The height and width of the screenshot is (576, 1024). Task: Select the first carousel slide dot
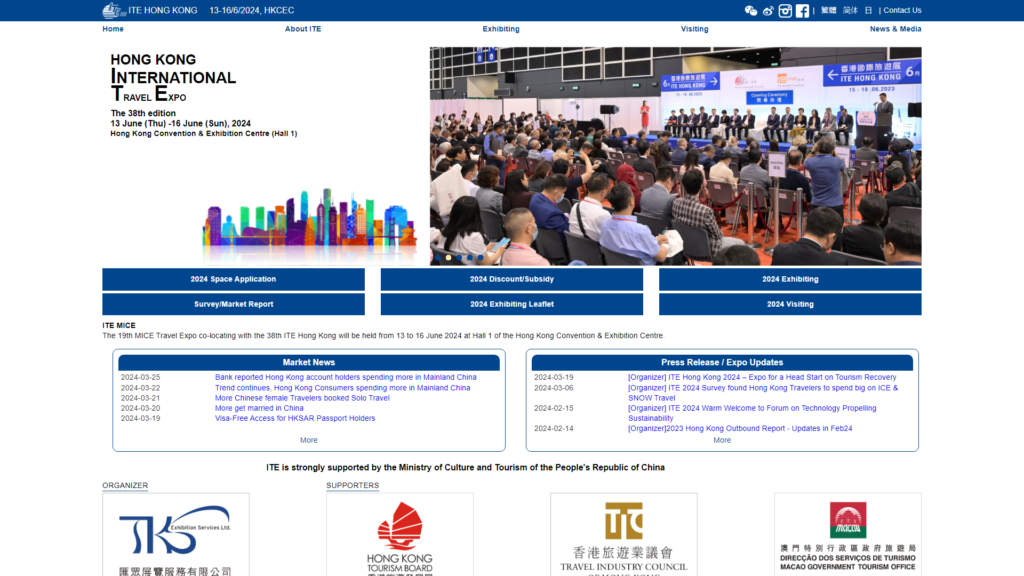pyautogui.click(x=438, y=257)
